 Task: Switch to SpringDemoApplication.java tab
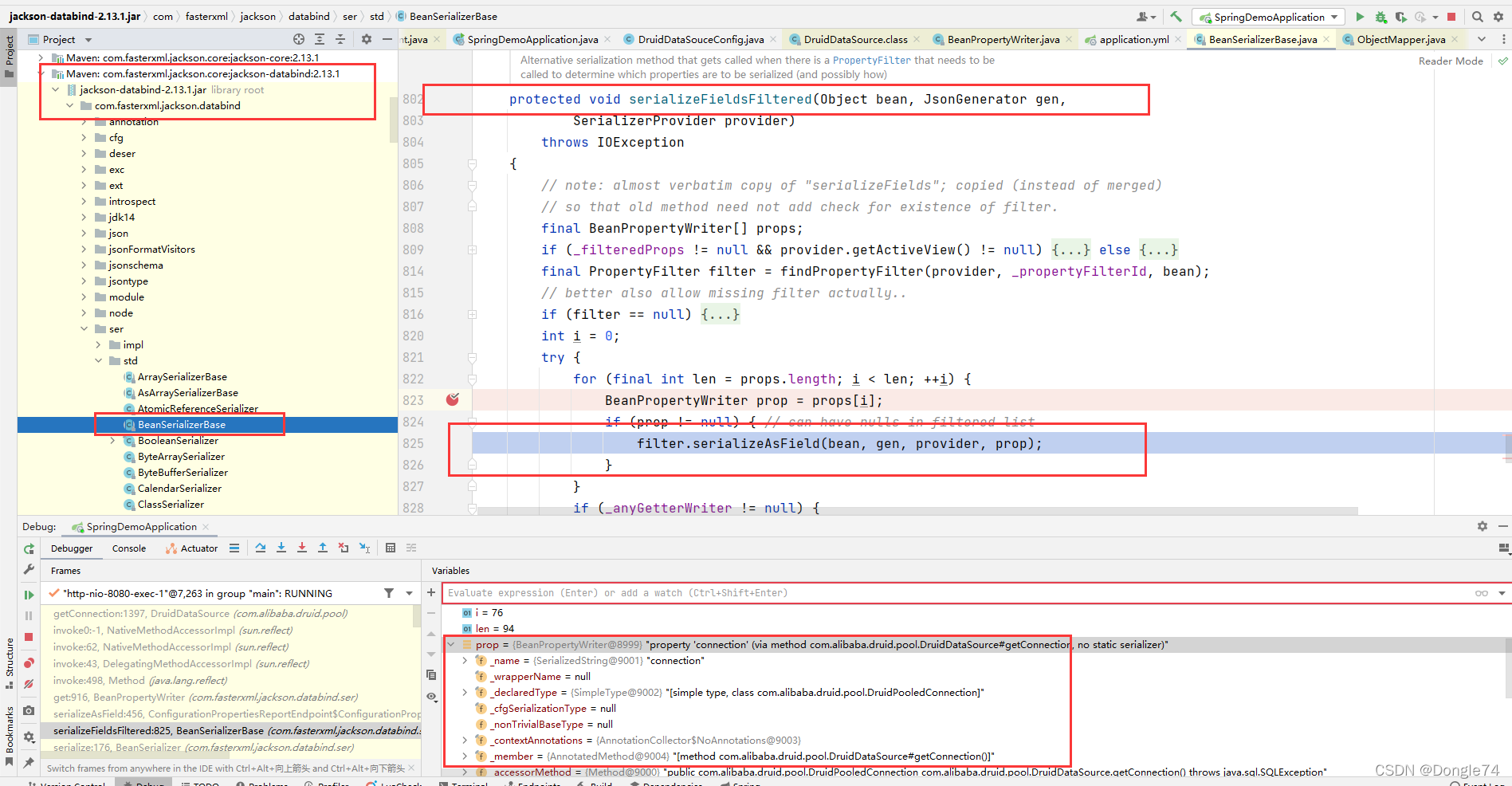[x=532, y=39]
